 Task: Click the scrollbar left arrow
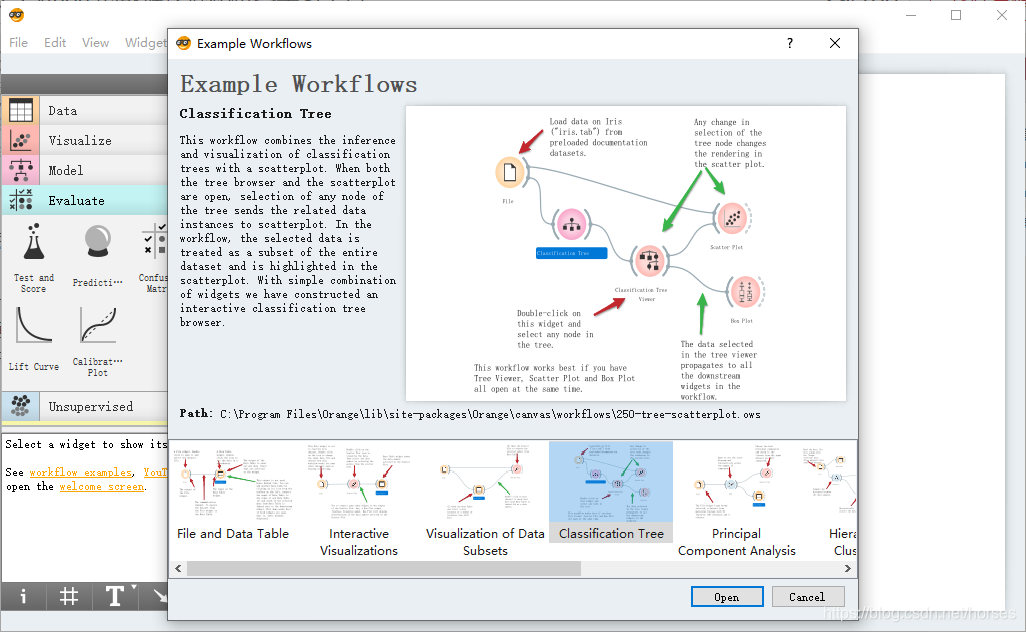click(x=178, y=569)
